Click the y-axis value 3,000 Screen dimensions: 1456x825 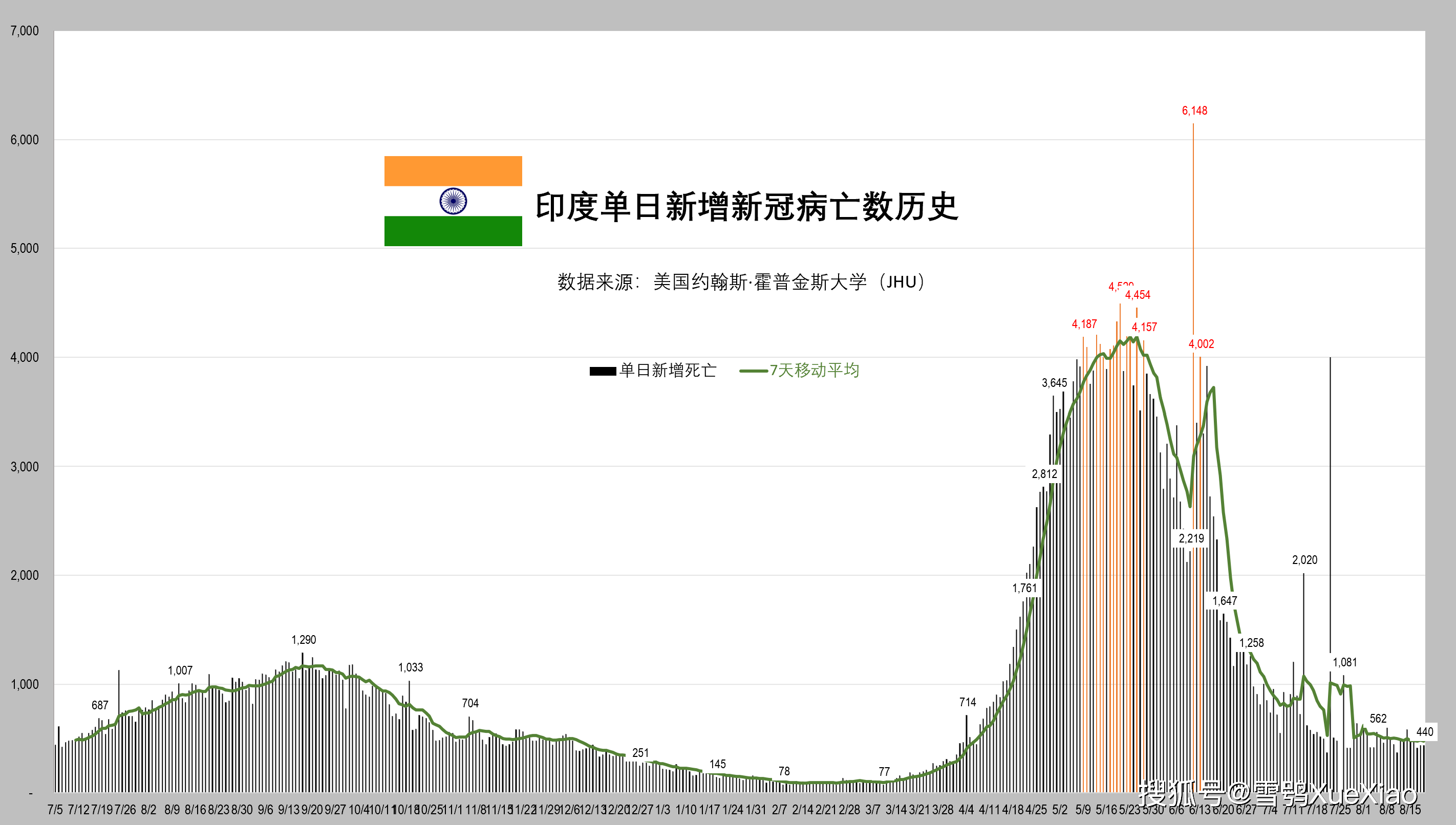coord(25,467)
